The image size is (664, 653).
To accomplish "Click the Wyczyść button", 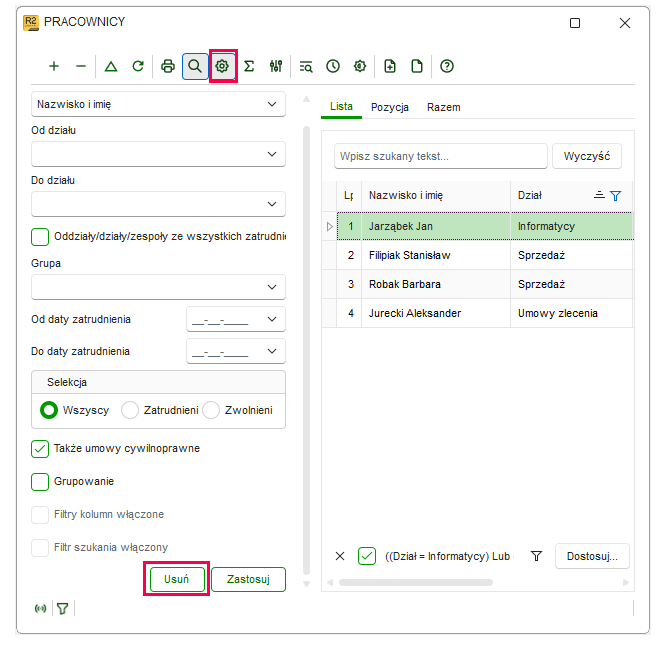I will coord(587,156).
